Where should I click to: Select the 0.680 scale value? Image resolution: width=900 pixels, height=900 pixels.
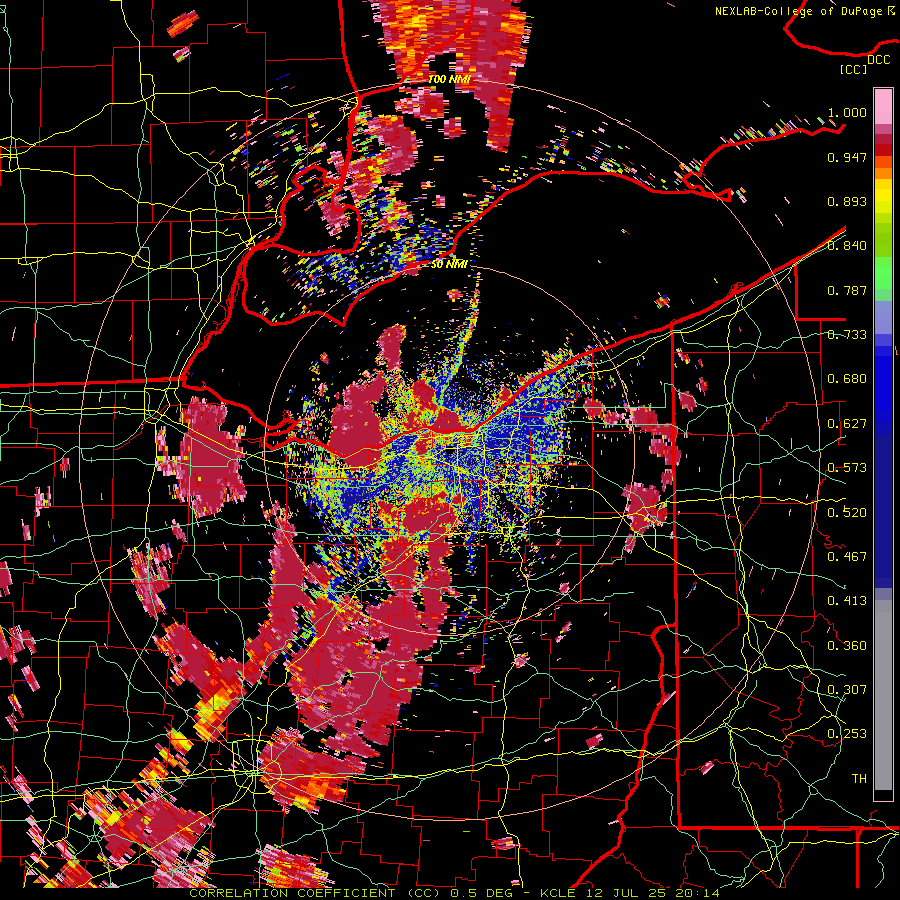847,379
